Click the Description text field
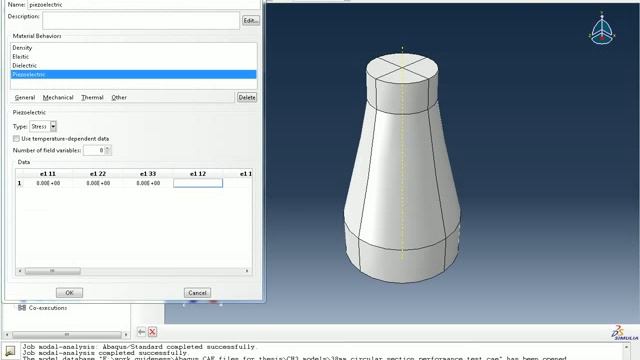Screen dimensions: 640x360 (x=141, y=20)
